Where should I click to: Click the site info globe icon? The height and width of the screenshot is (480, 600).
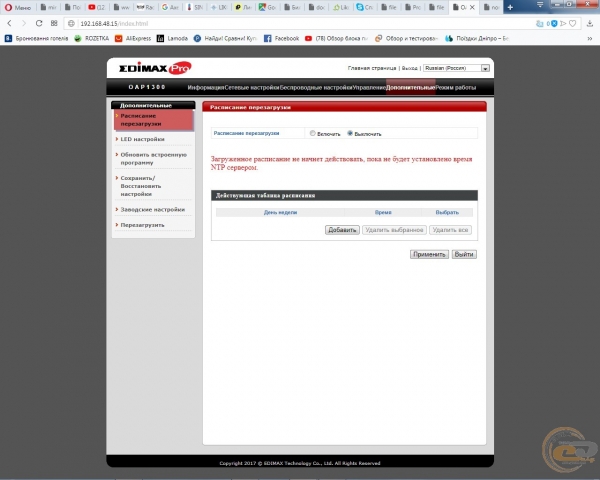coord(71,24)
